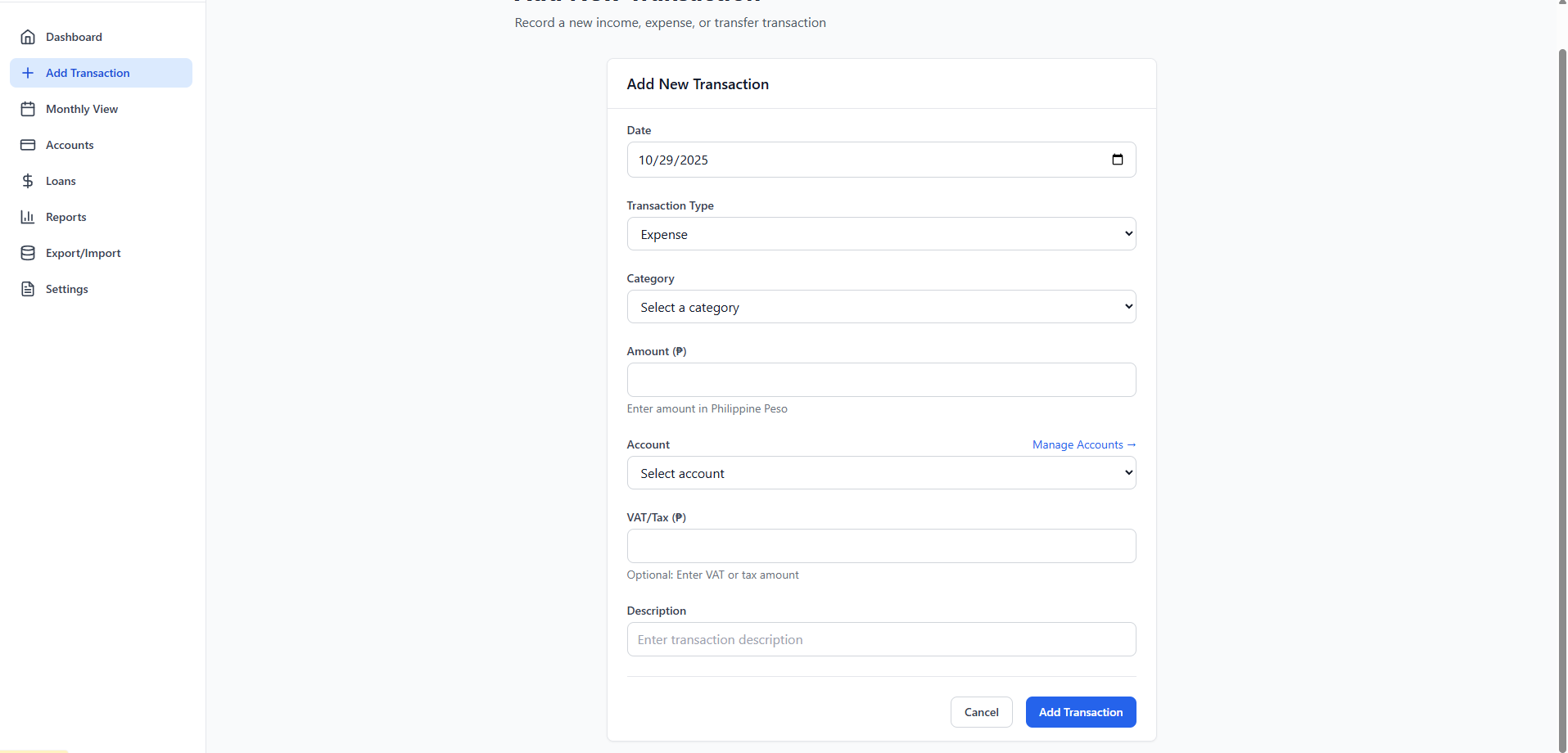Screen dimensions: 1568x753
Task: Click the Reports bar chart icon
Action: 28,217
